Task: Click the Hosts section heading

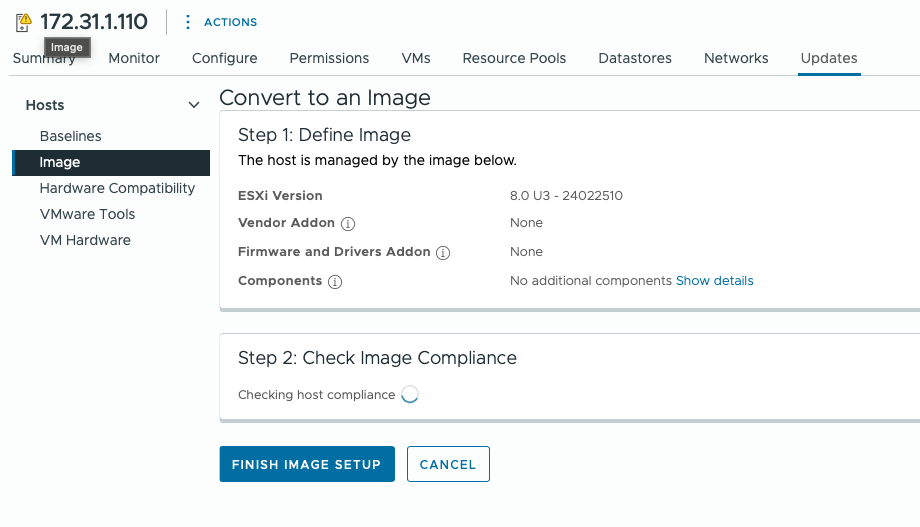Action: [x=45, y=105]
